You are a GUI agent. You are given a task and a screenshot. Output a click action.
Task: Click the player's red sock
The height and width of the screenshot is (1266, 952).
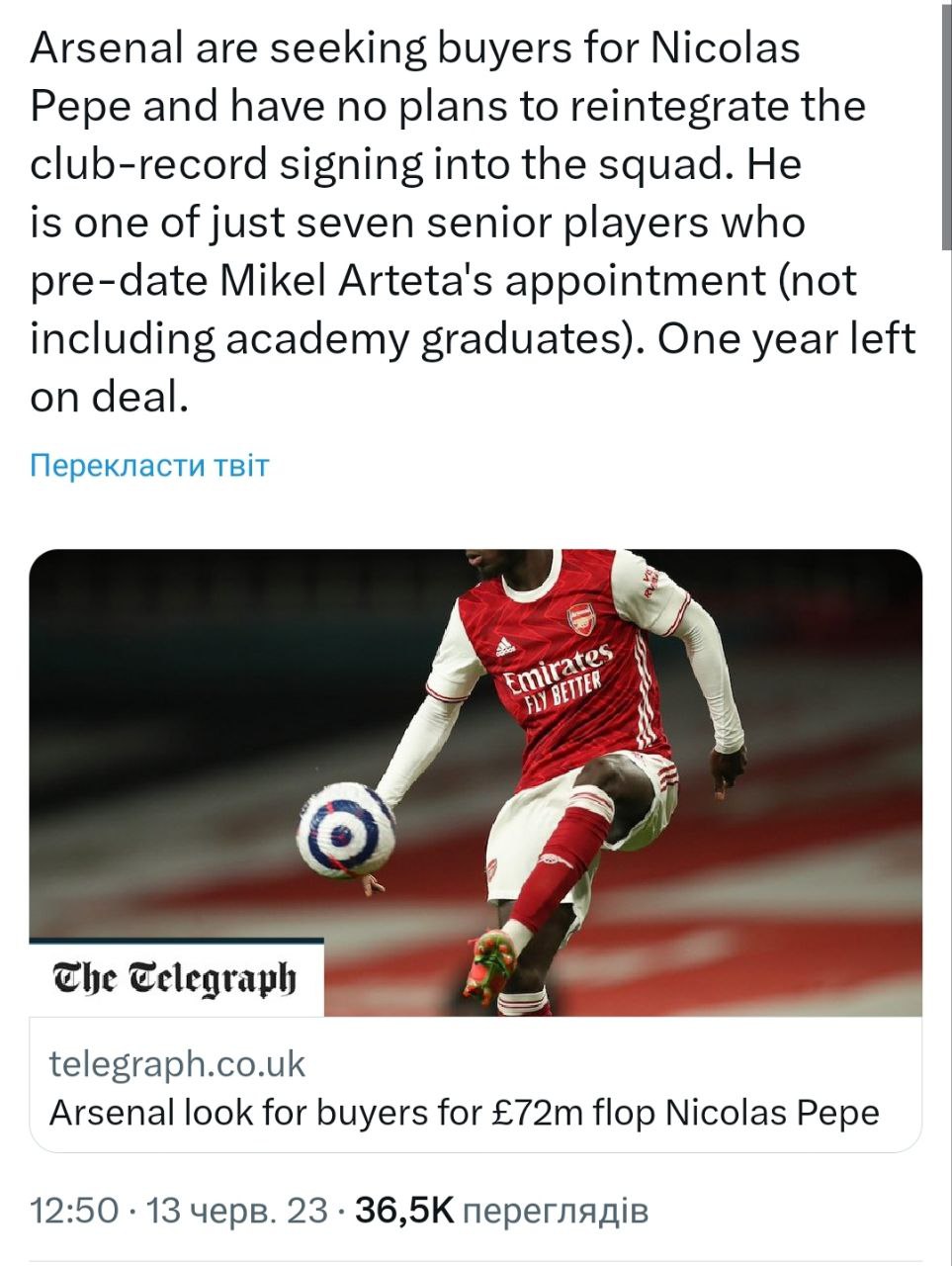(566, 854)
